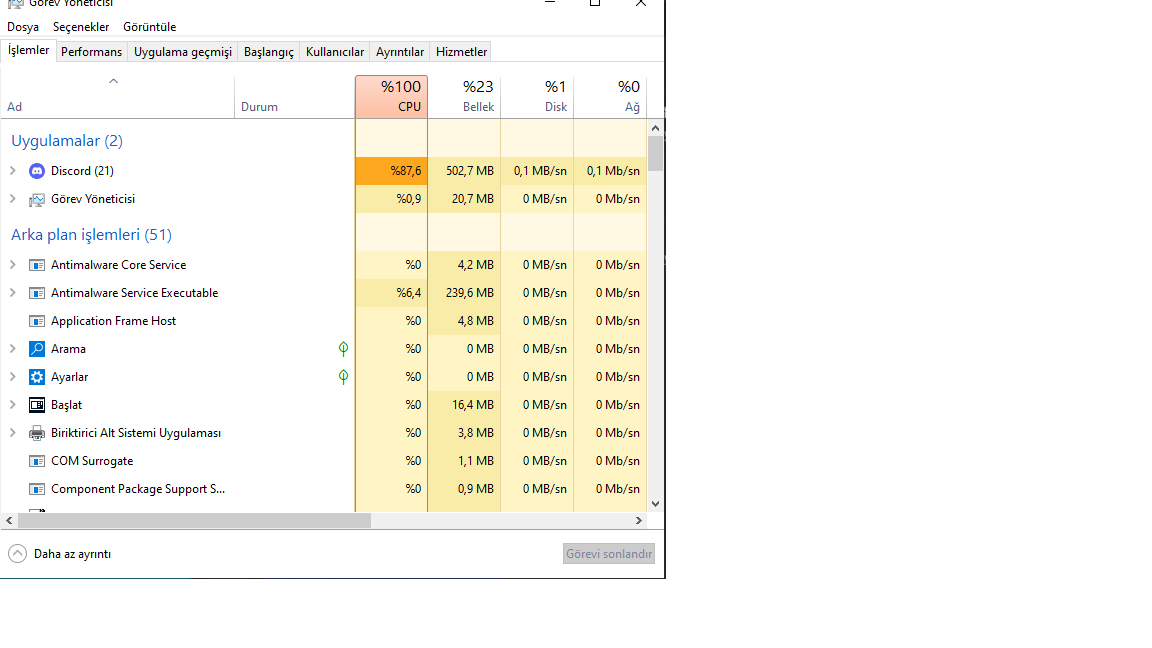Switch to the Ayrıntılar tab

coord(400,52)
